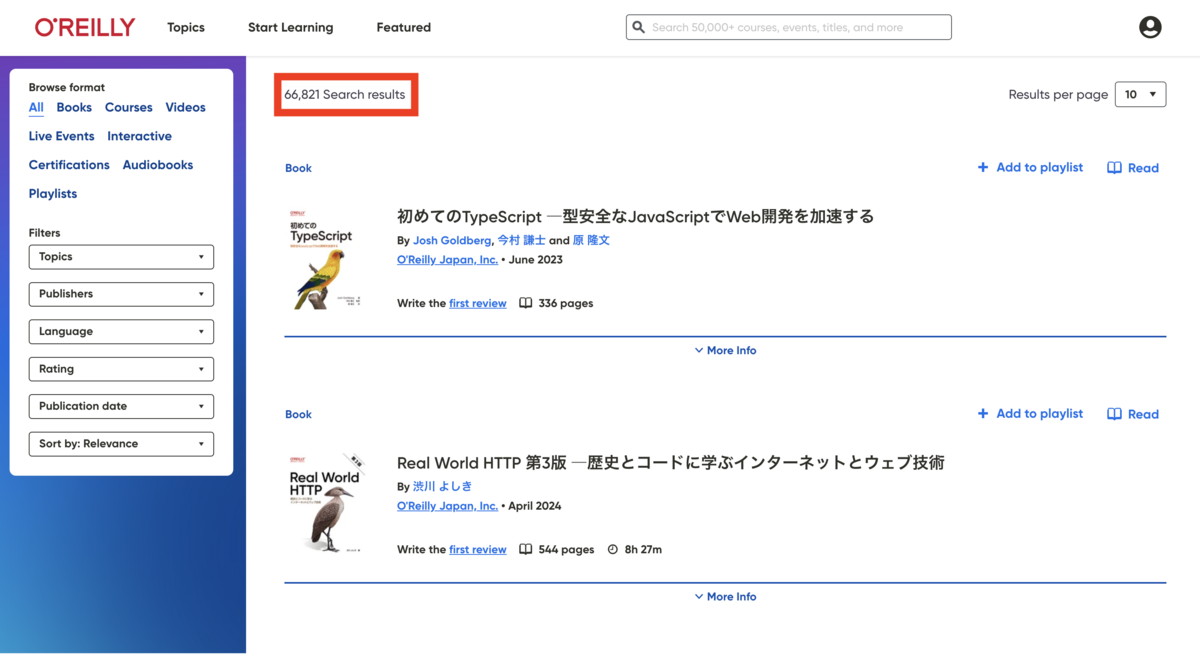Switch to the Books format filter
This screenshot has height=654, width=1200.
(74, 107)
